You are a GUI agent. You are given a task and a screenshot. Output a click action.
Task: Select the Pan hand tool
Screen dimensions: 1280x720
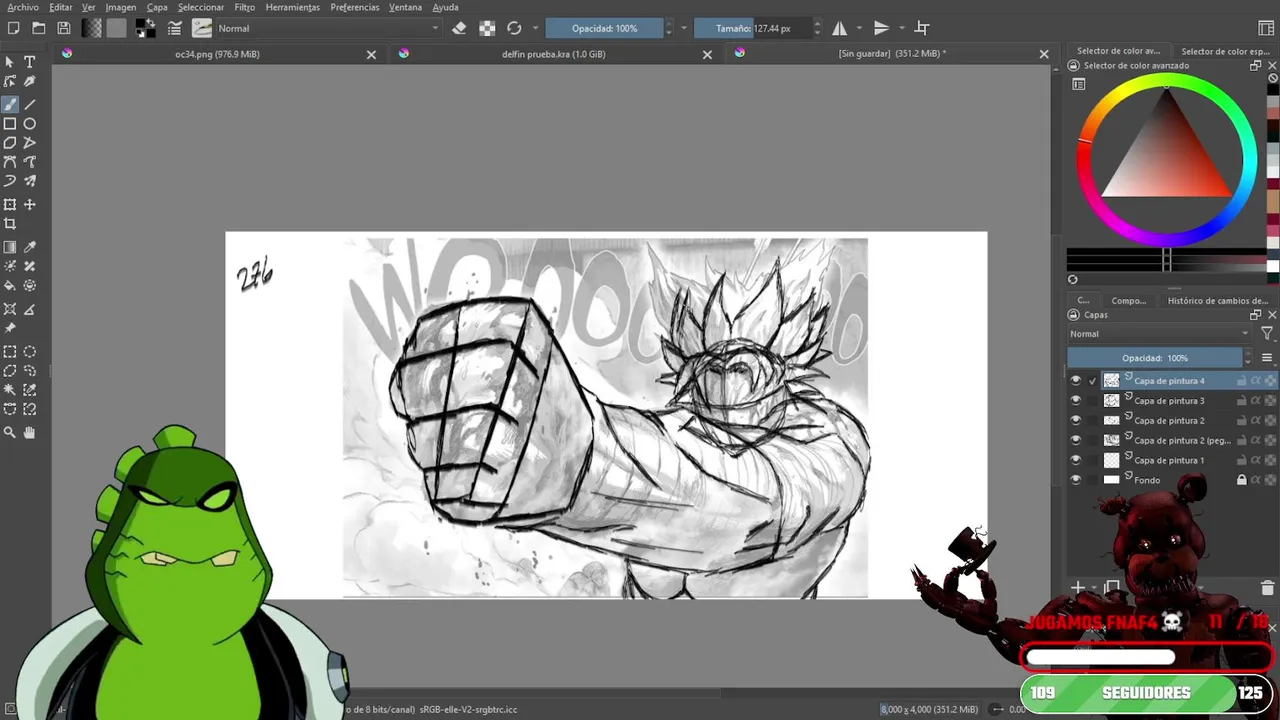30,433
